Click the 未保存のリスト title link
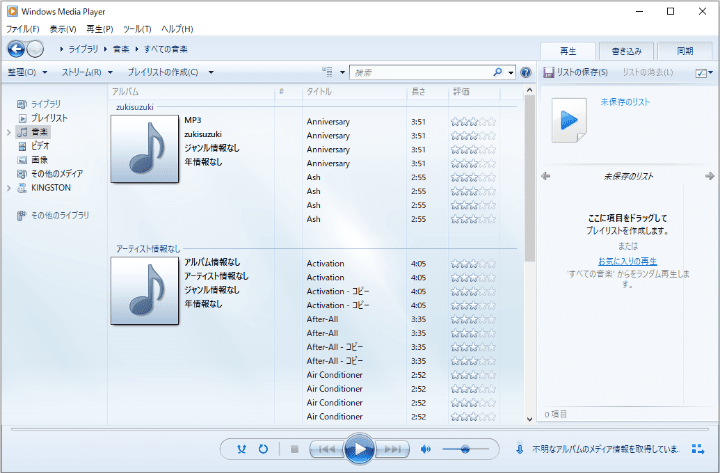720x473 pixels. click(625, 102)
